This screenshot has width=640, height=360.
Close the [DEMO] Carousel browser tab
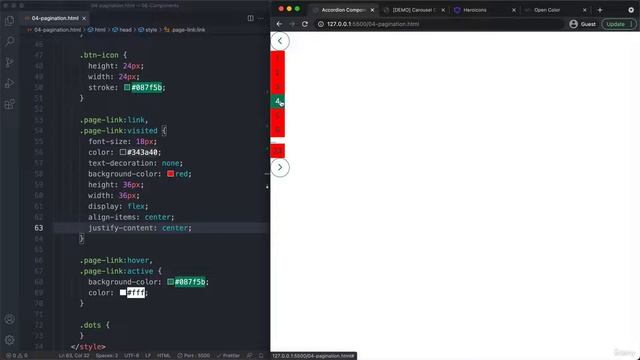pyautogui.click(x=443, y=10)
